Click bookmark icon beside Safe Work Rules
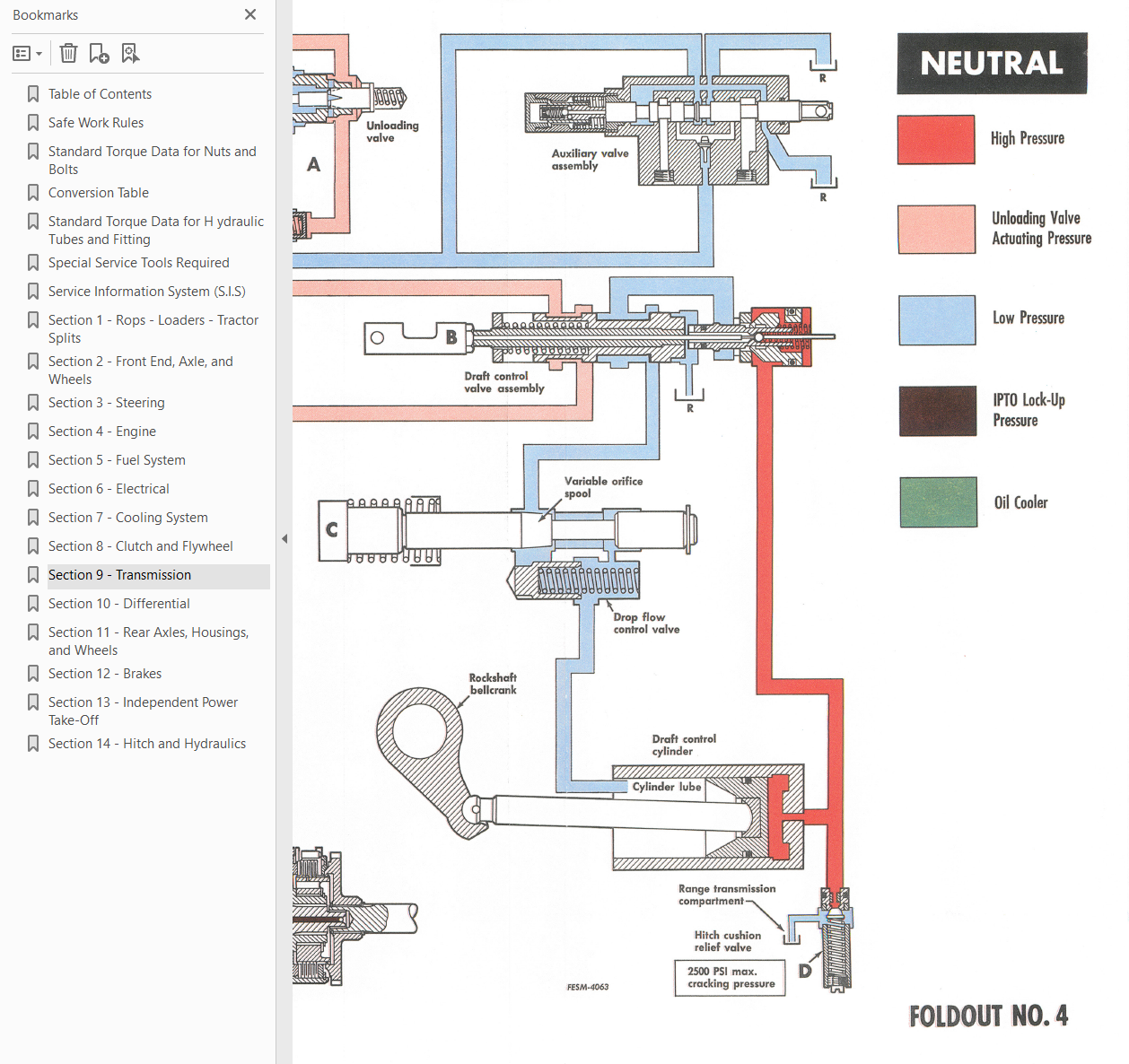The width and height of the screenshot is (1129, 1064). pos(33,123)
